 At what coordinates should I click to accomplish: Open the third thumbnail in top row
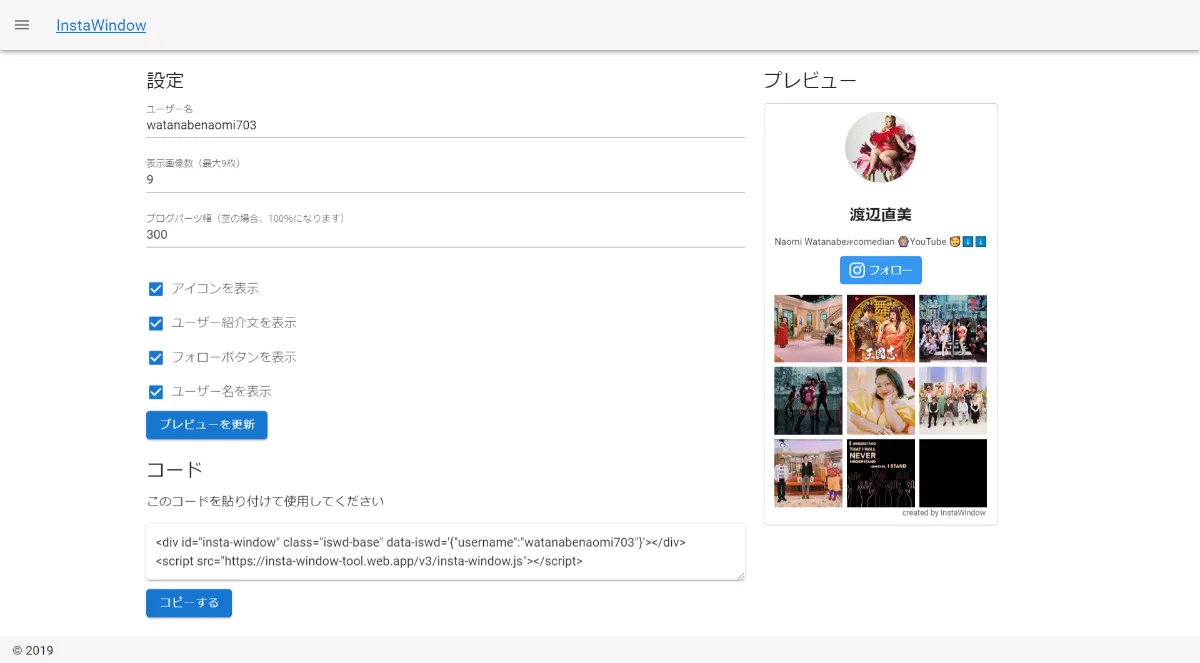953,328
